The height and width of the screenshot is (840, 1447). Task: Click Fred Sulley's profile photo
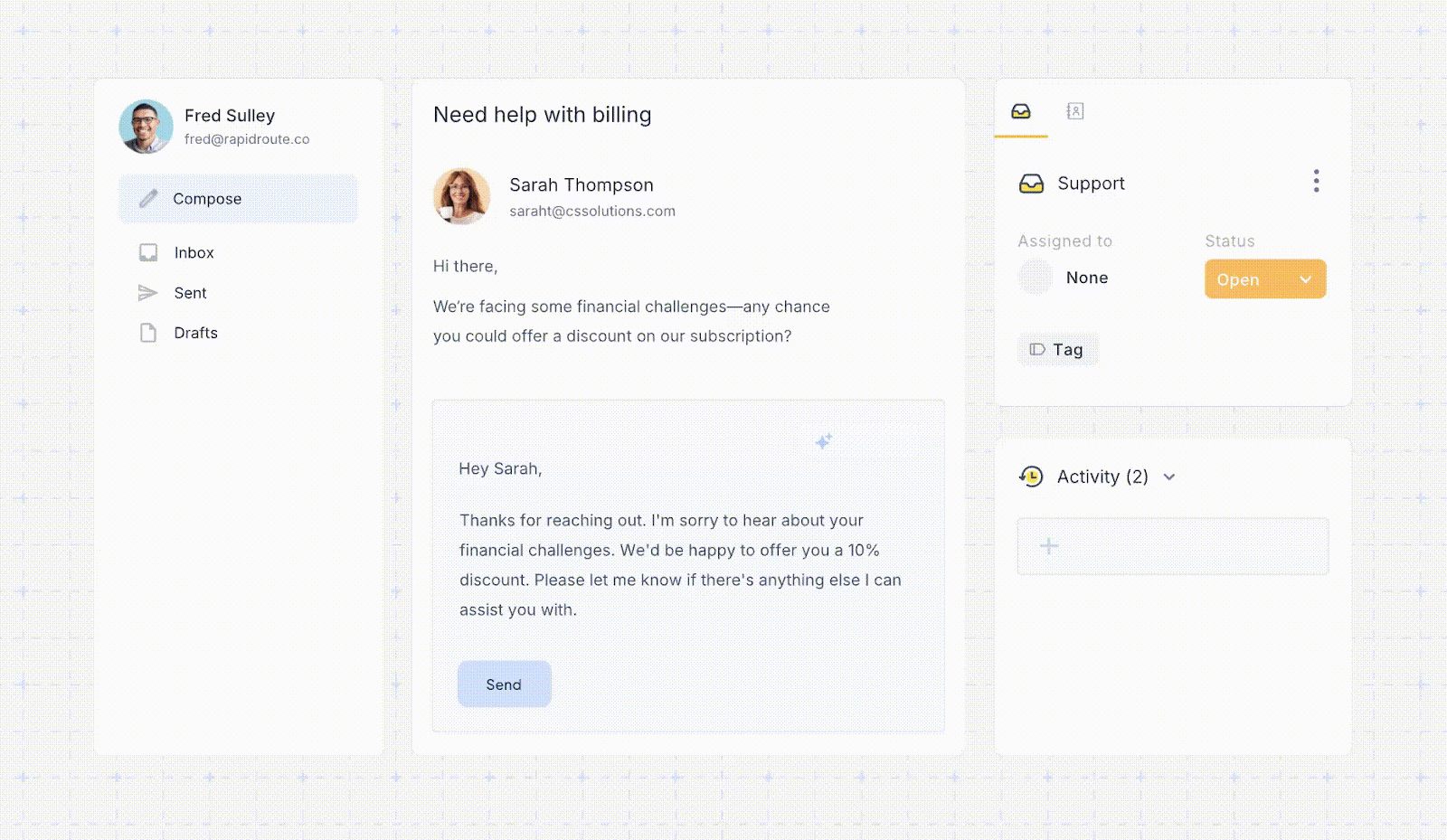click(x=146, y=127)
